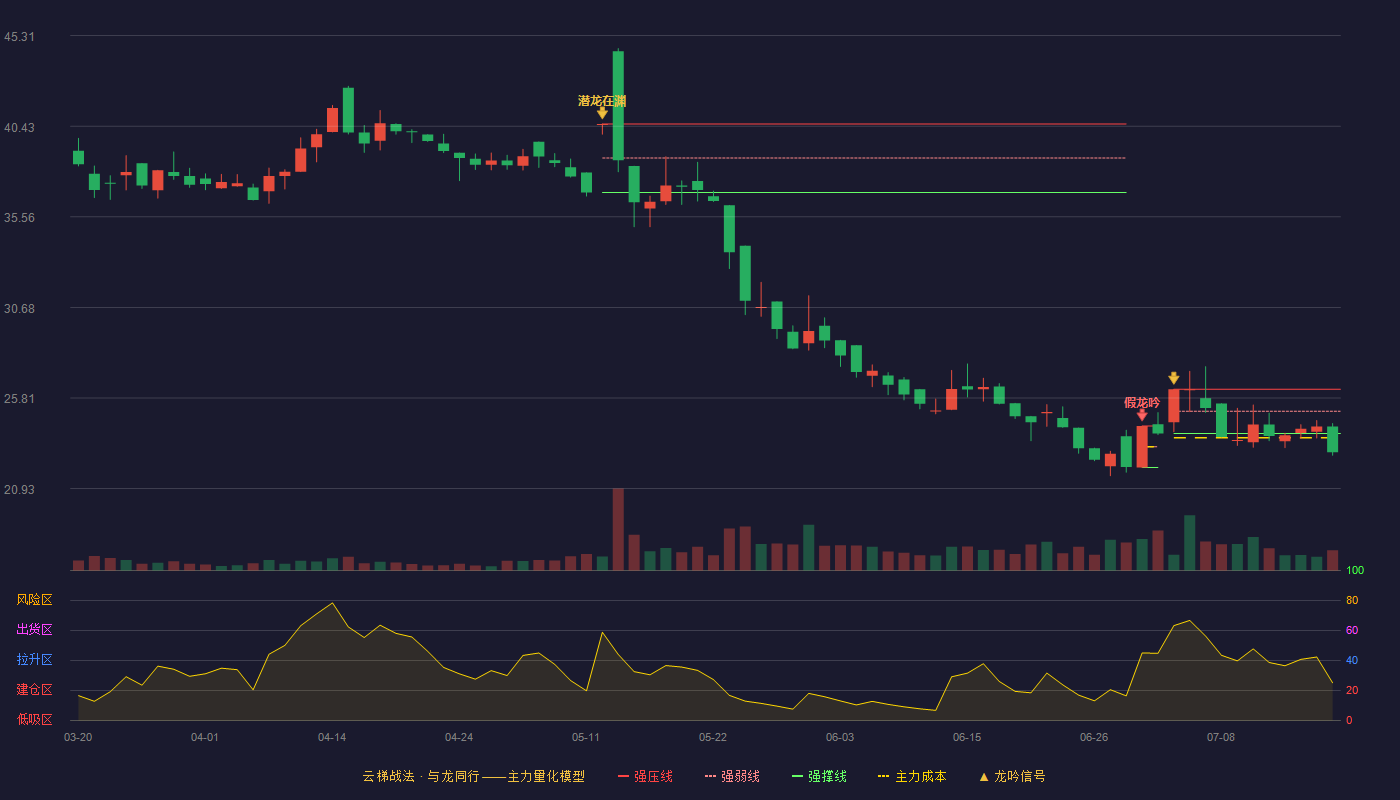
Task: Click the 出货区 zone label
Action: click(34, 630)
